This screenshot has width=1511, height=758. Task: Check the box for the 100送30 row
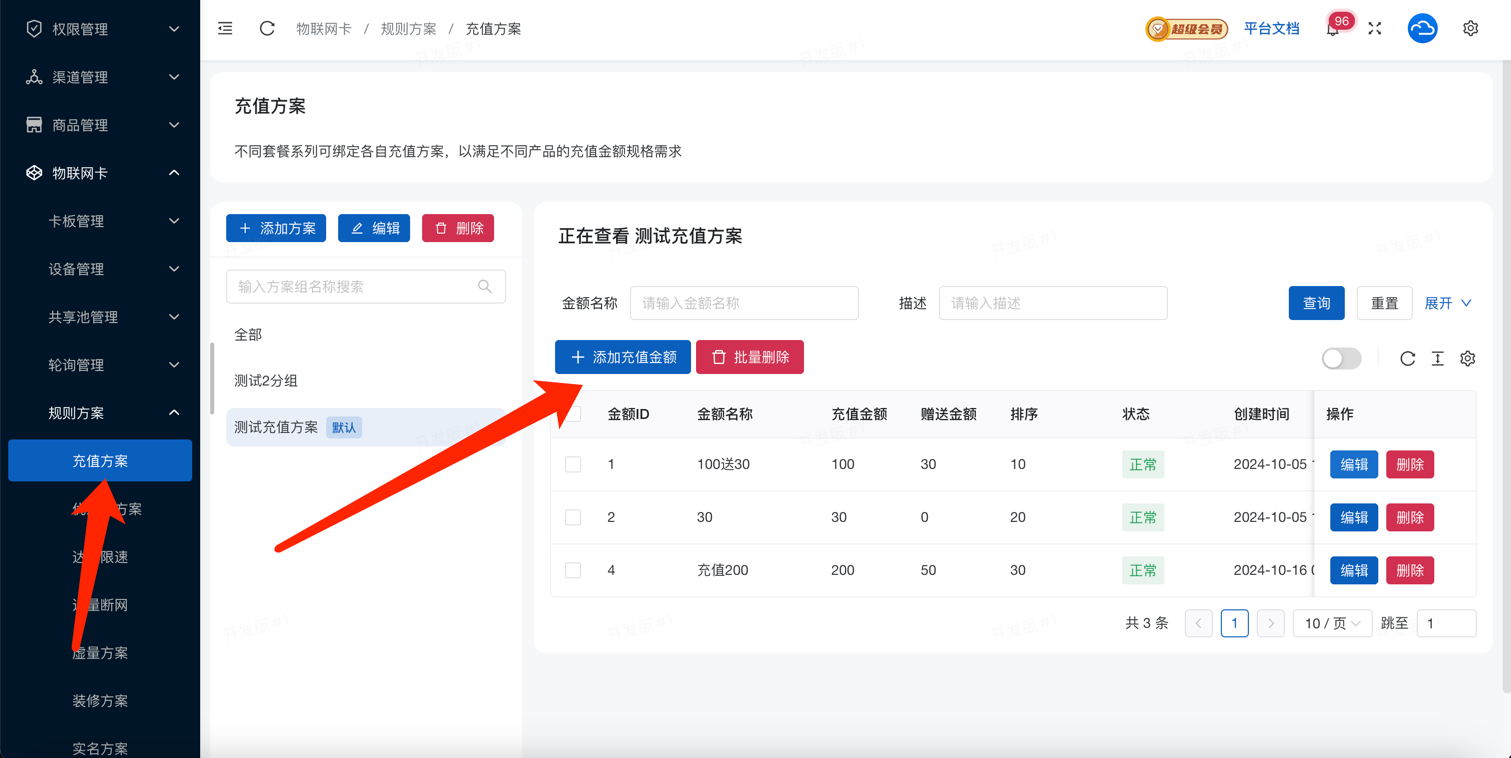pos(573,464)
